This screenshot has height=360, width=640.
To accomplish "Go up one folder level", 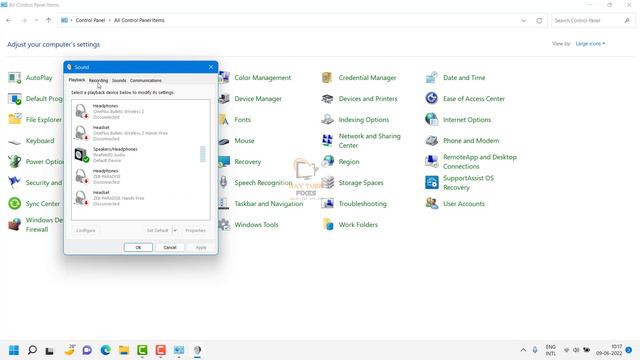I will (49, 20).
